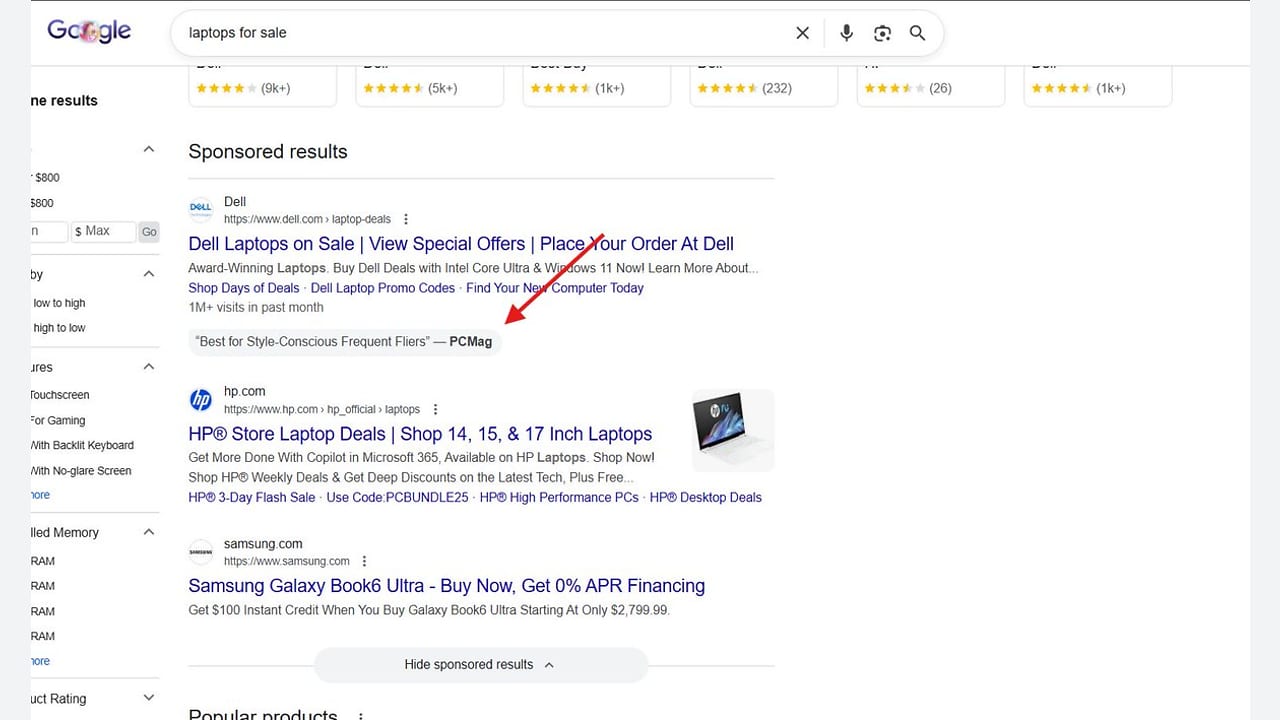This screenshot has width=1280, height=720.
Task: Expand the Product Rating filter chevron
Action: point(149,698)
